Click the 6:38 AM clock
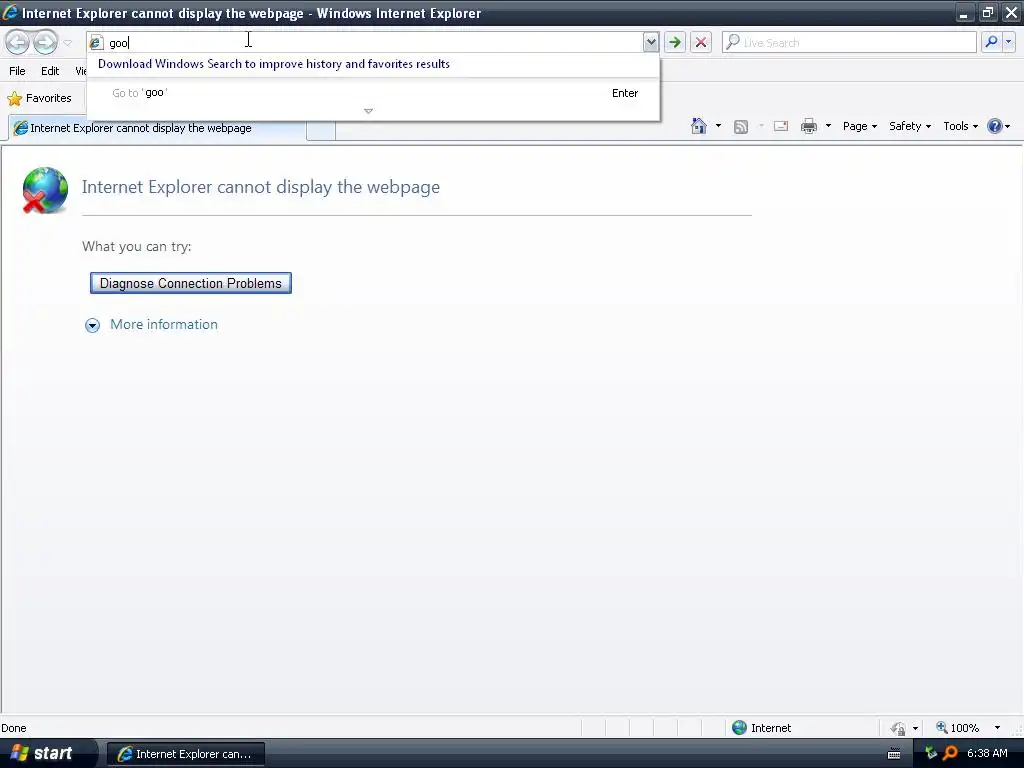Screen dimensions: 1024x768 tap(987, 754)
